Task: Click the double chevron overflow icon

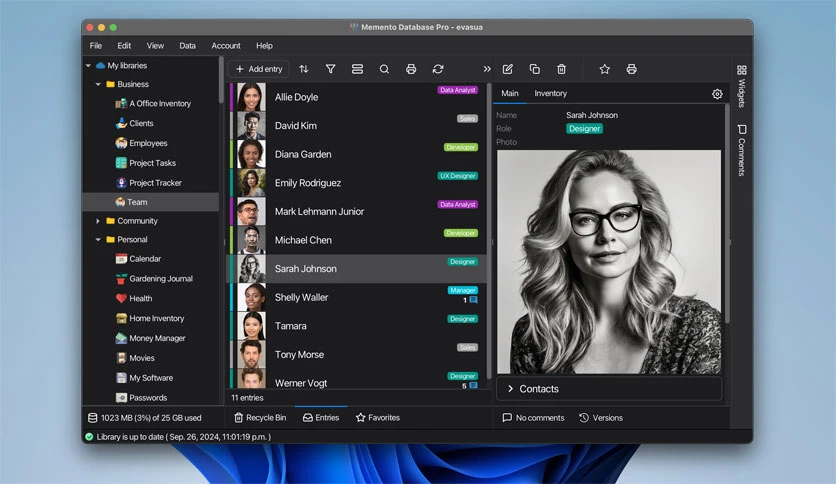Action: click(487, 69)
